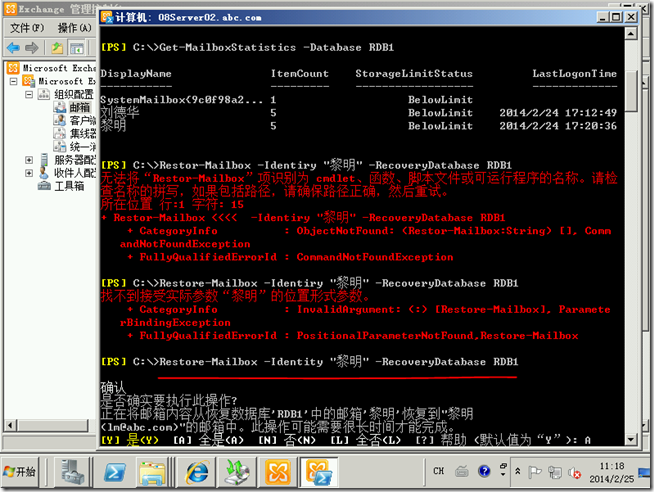
Task: Click the shell scrollbar up arrow
Action: [x=631, y=33]
